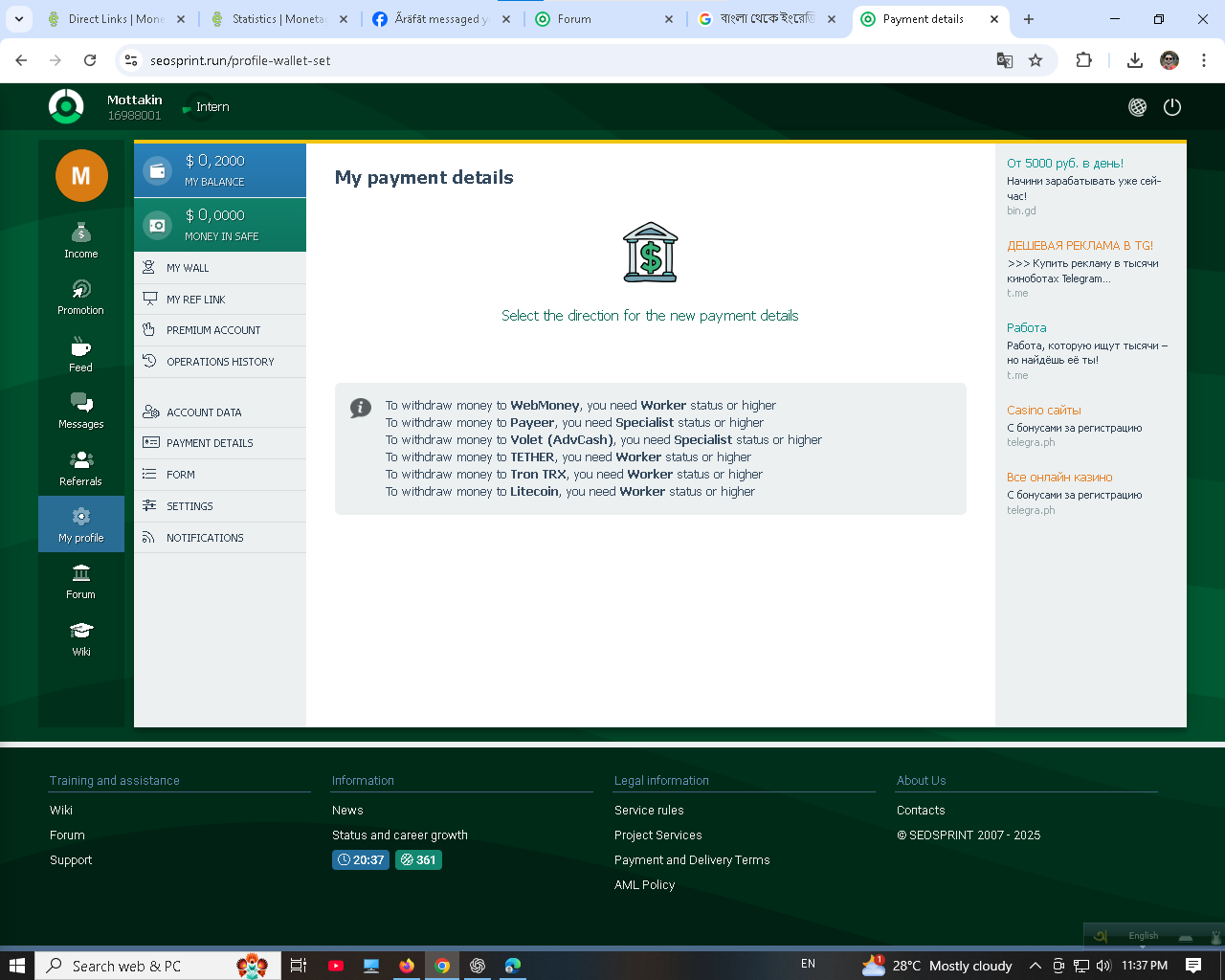Open the Settings profile menu item
The width and height of the screenshot is (1225, 980).
[189, 506]
